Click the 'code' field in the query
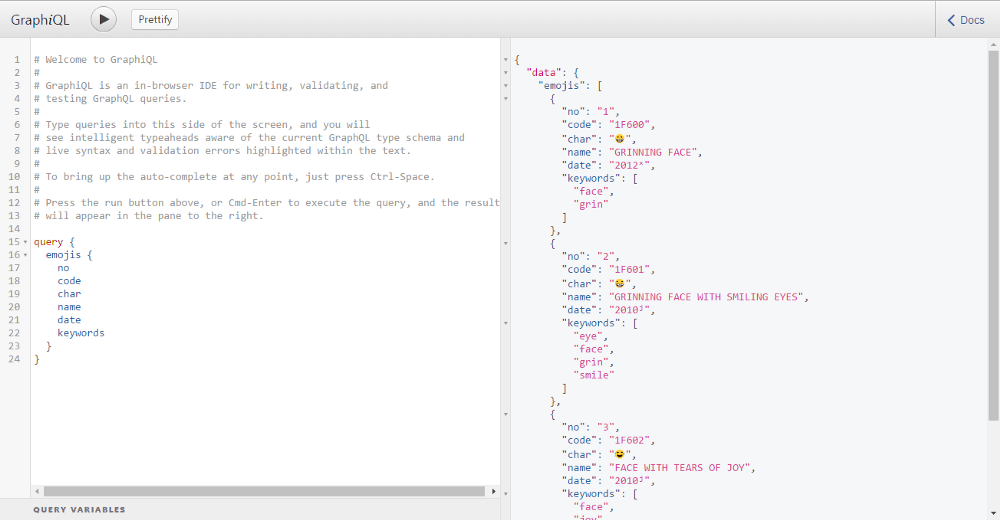This screenshot has height=520, width=1000. [69, 281]
